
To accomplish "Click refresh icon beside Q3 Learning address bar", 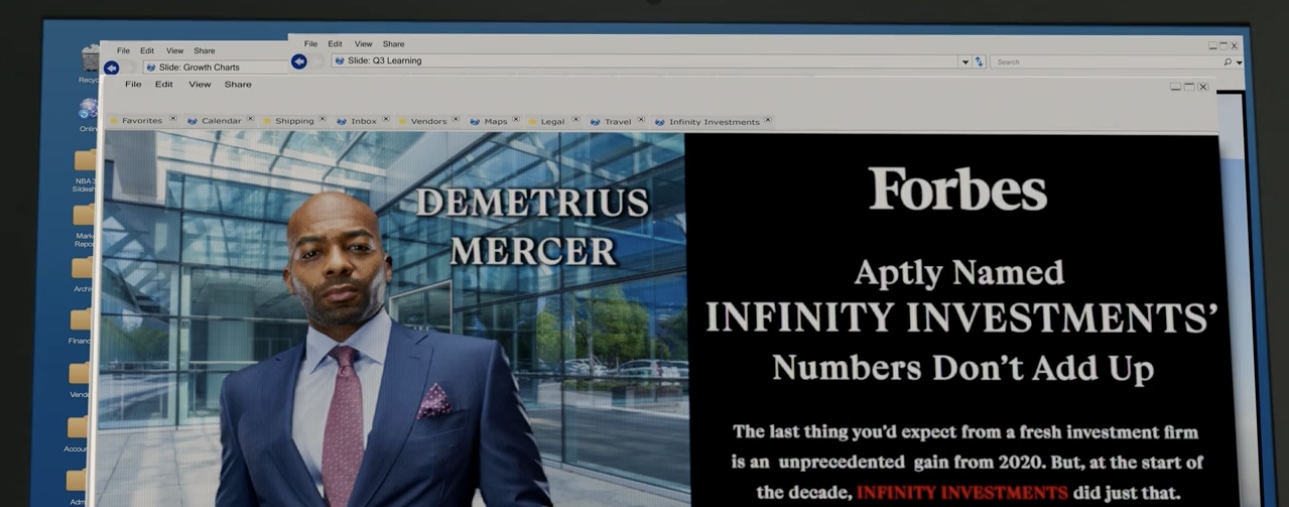I will (979, 62).
